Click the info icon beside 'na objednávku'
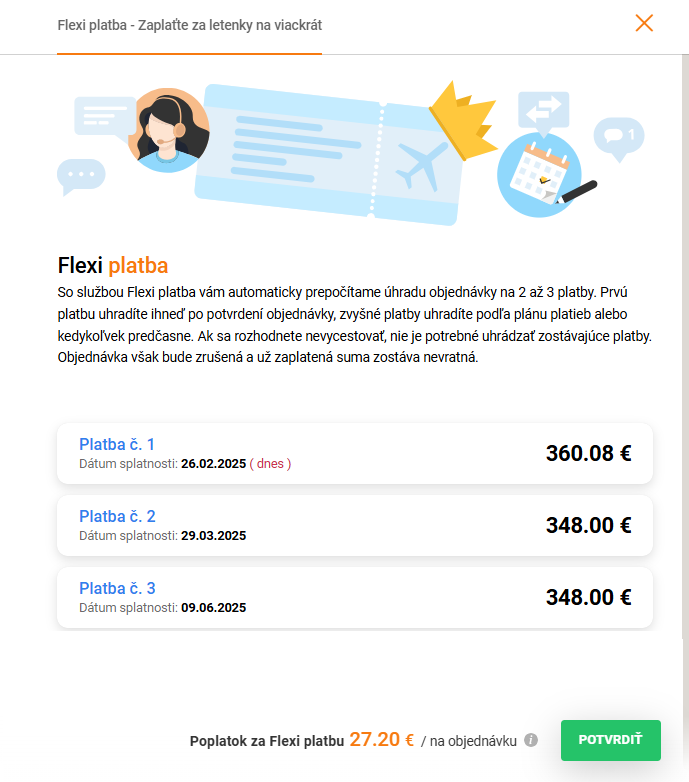 [531, 741]
